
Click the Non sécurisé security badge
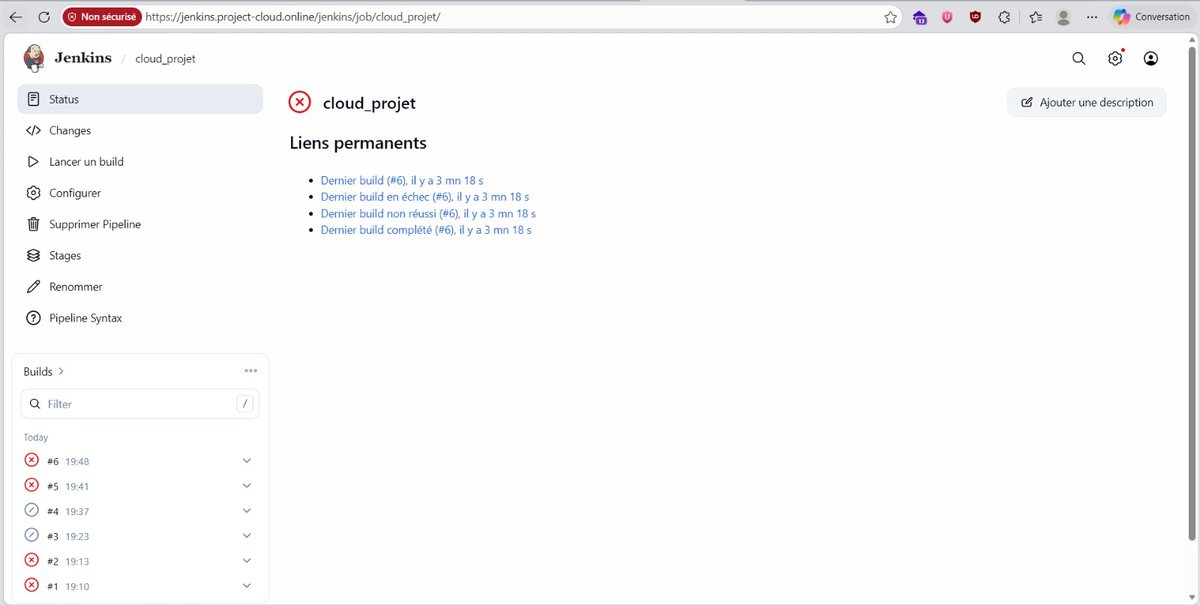tap(101, 17)
